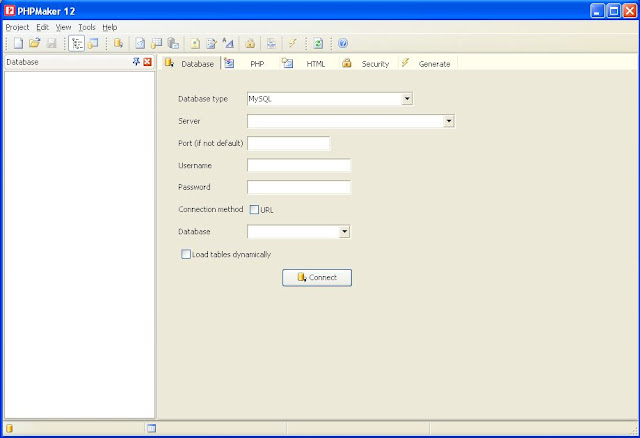Click the Username input field

299,165
